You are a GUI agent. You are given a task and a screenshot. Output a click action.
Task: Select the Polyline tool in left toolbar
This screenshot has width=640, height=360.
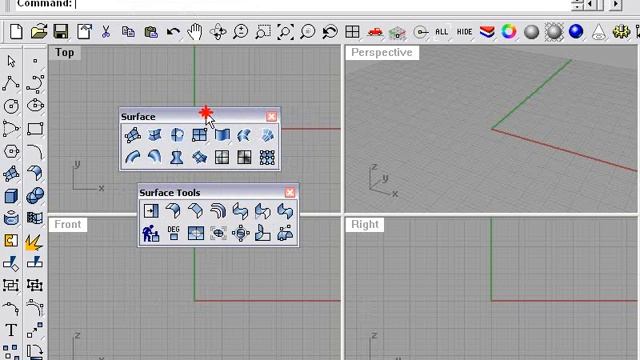click(11, 83)
